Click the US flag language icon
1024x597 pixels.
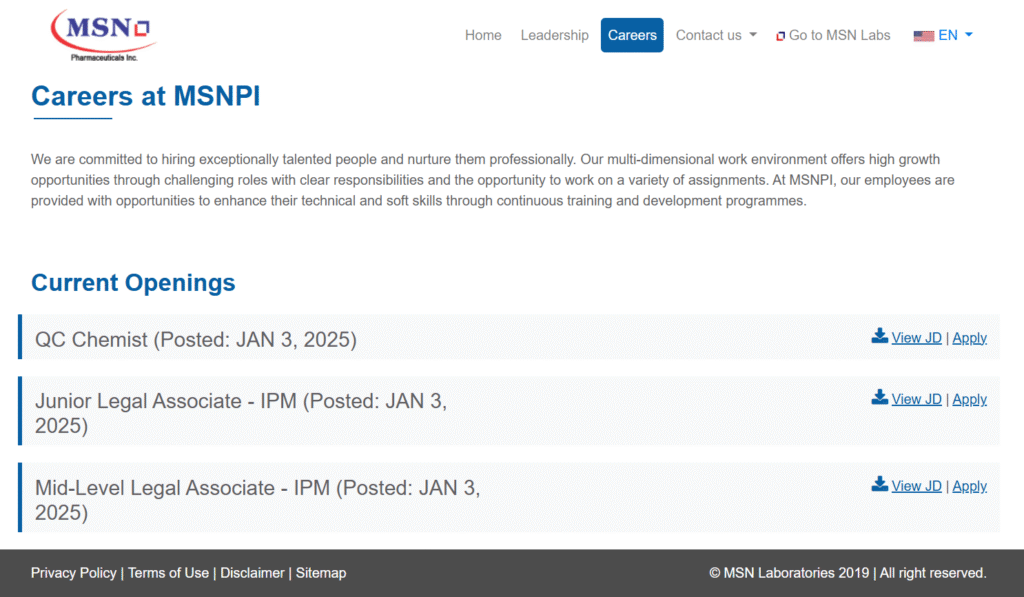[x=923, y=36]
